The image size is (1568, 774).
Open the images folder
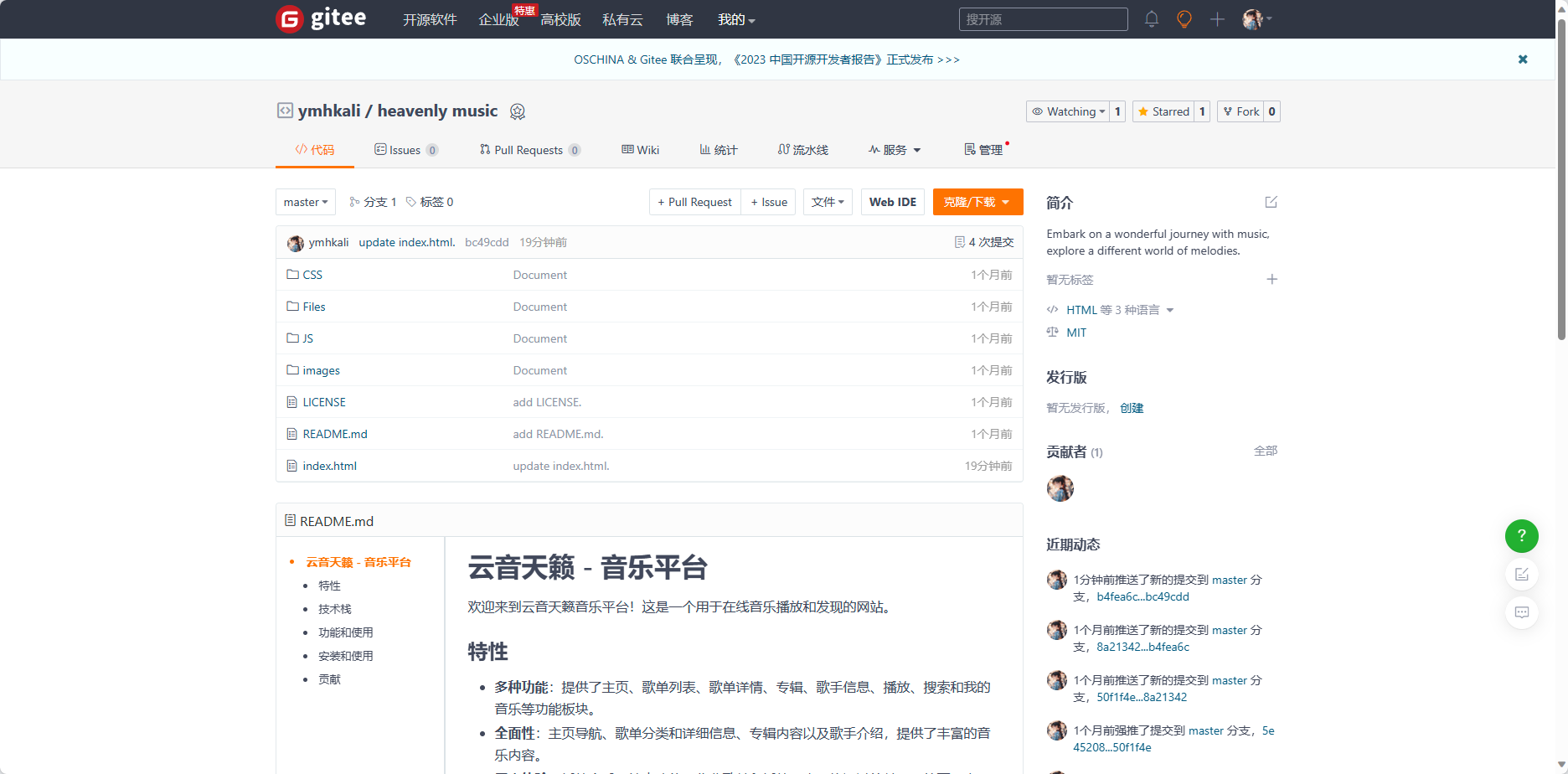[x=321, y=370]
